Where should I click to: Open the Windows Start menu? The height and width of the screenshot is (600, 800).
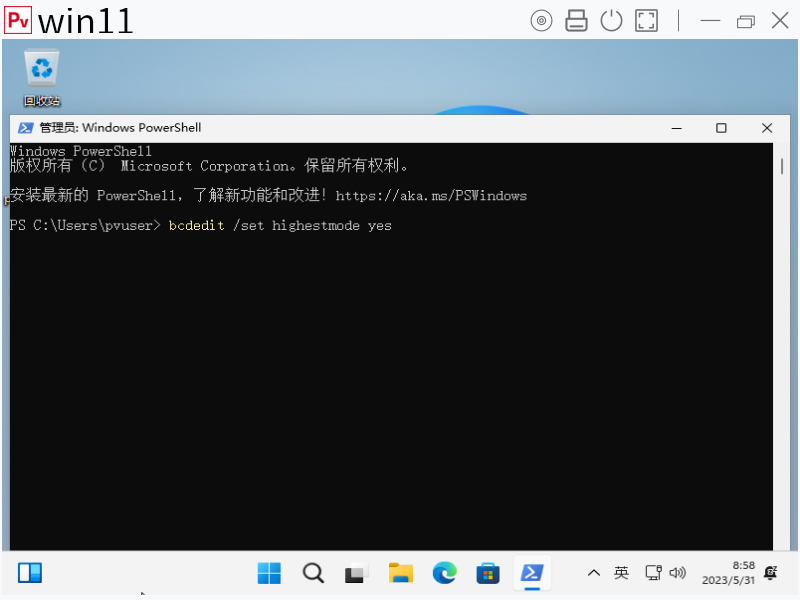pos(269,573)
